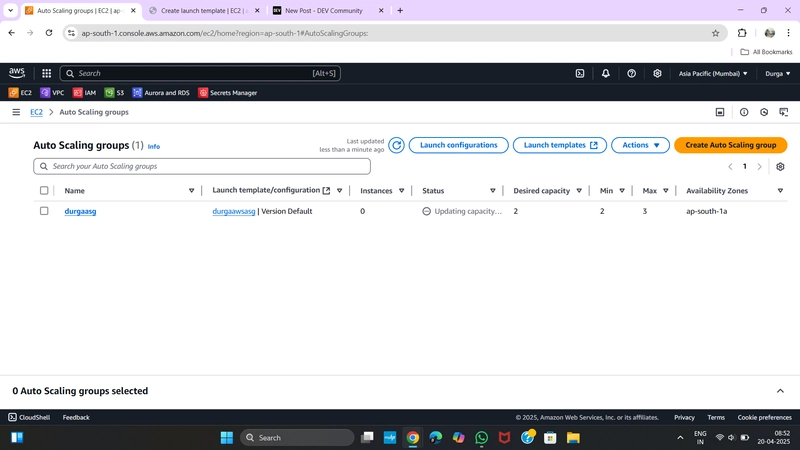Open AWS CloudShell icon in top navigation
Screen dimensions: 800x450
[580, 73]
